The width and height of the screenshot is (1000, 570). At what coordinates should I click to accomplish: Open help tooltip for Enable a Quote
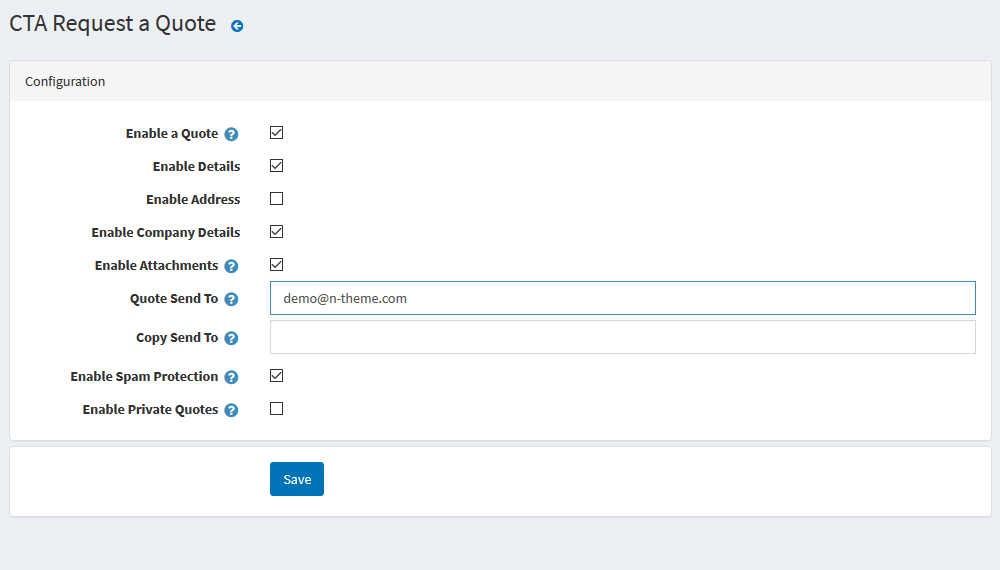coord(232,135)
